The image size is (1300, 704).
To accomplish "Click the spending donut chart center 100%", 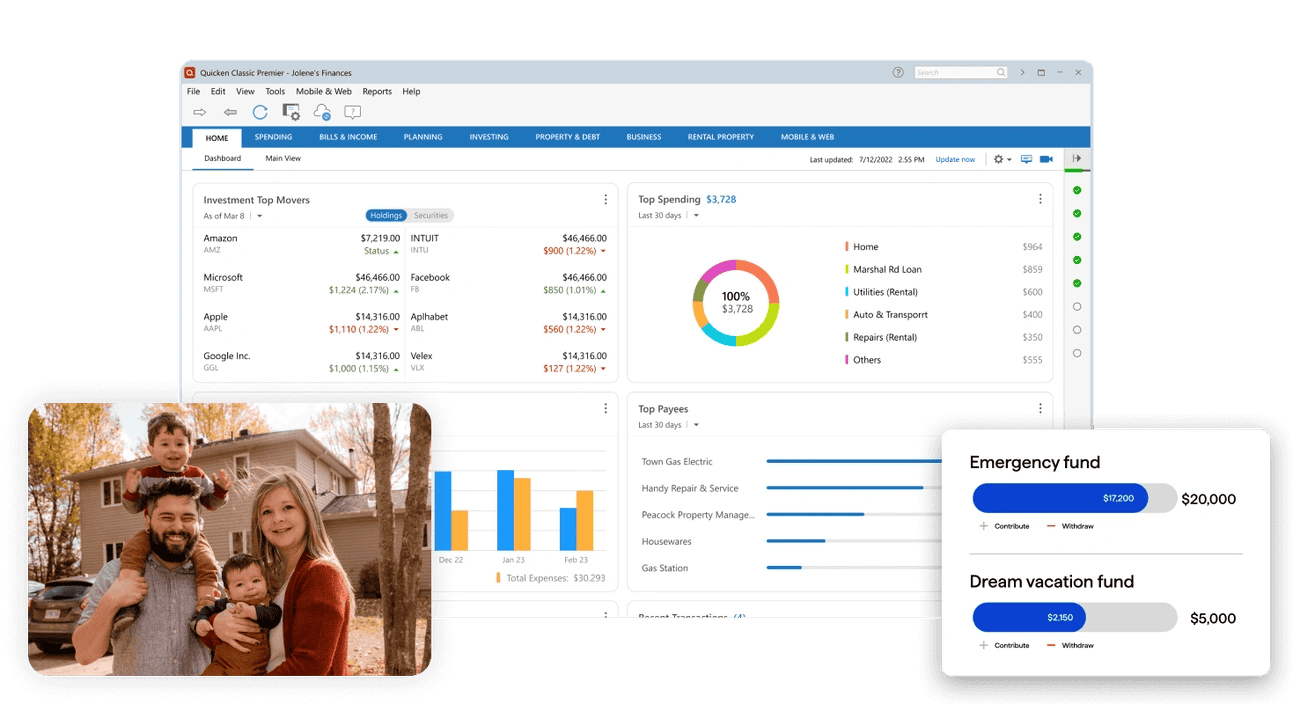I will [x=736, y=297].
